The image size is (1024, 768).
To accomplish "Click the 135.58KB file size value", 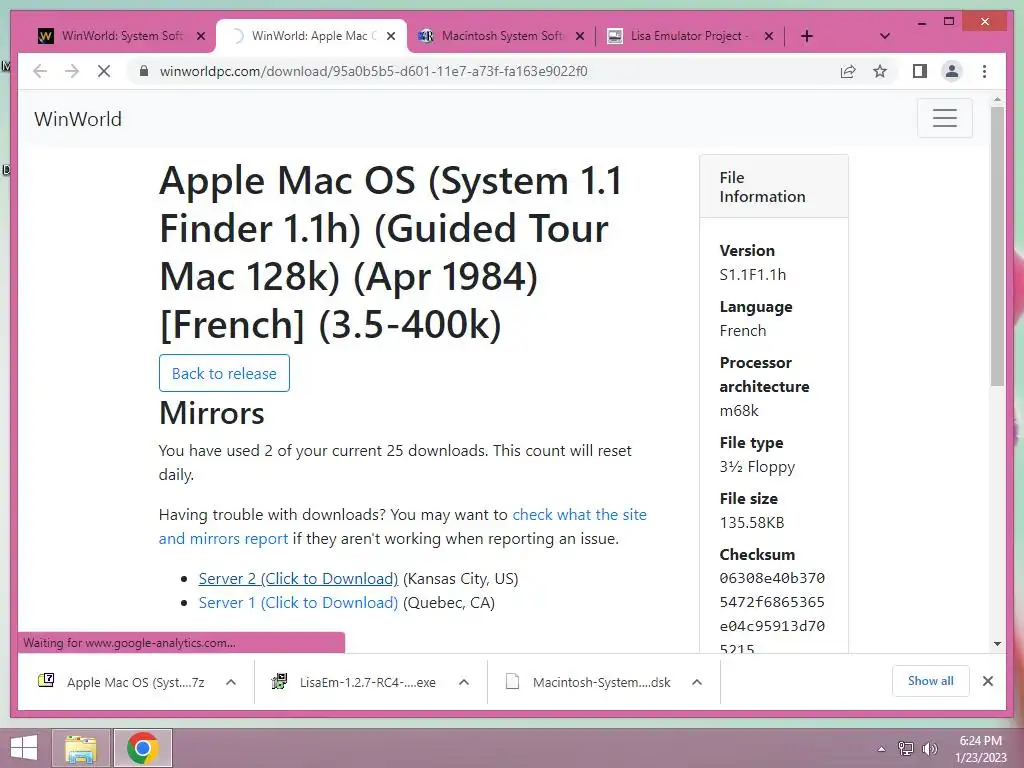I will click(x=752, y=522).
